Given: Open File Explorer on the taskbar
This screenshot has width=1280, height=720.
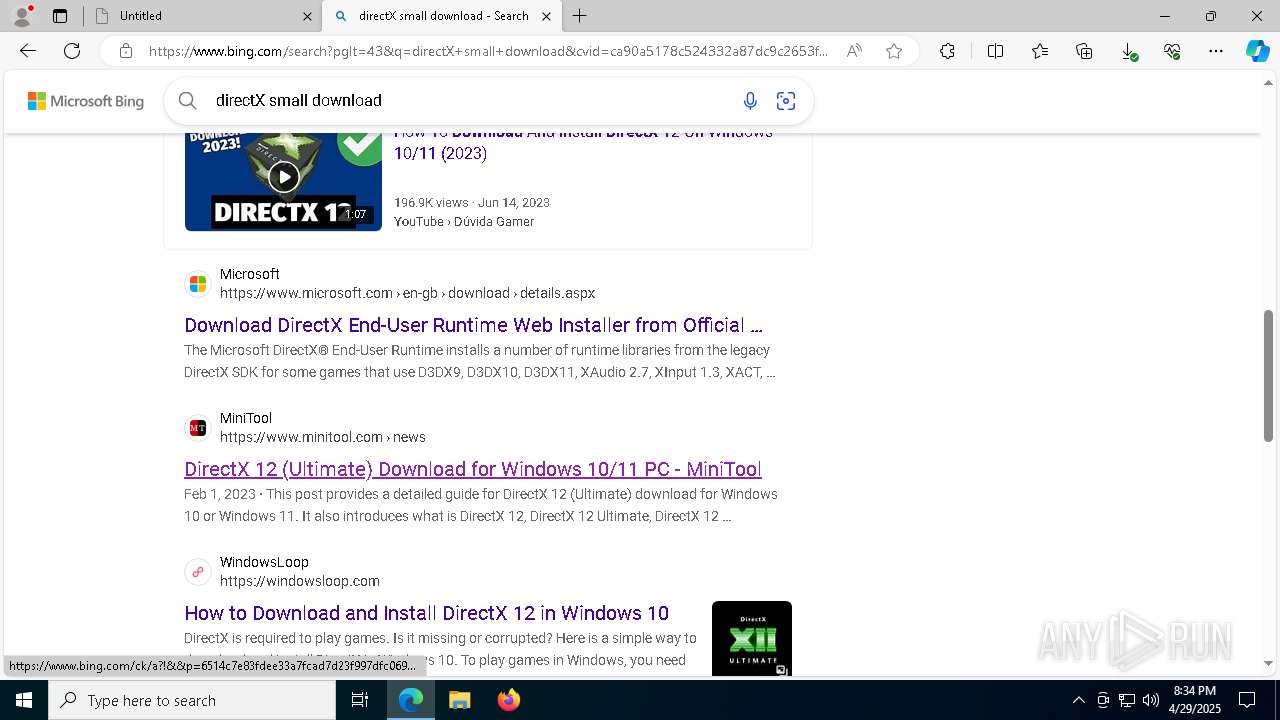Looking at the screenshot, I should [x=459, y=700].
